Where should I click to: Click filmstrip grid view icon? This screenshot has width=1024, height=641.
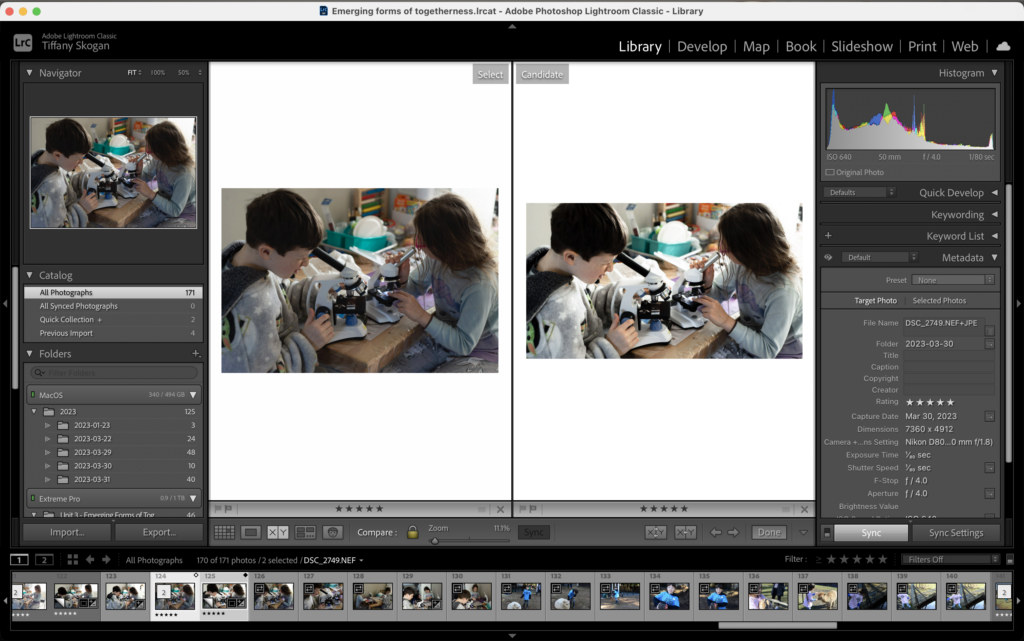pyautogui.click(x=72, y=559)
